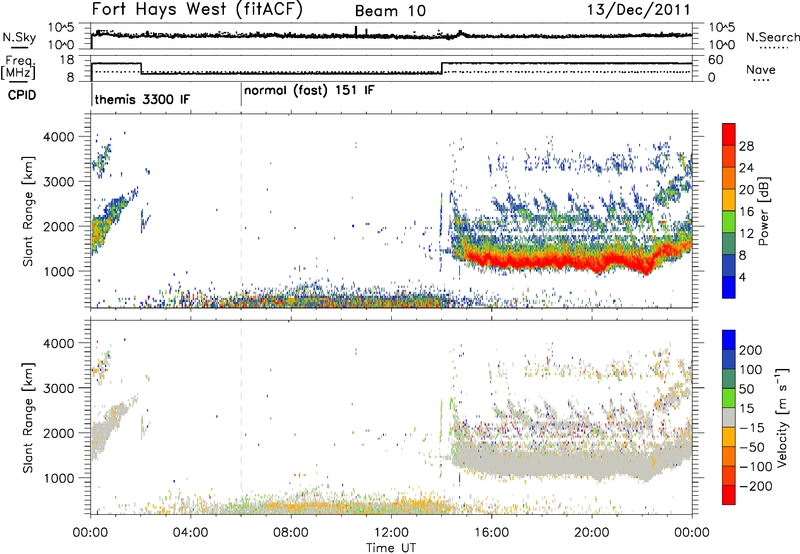
Task: Click the '200' value on the Velocity scale
Action: click(x=751, y=350)
